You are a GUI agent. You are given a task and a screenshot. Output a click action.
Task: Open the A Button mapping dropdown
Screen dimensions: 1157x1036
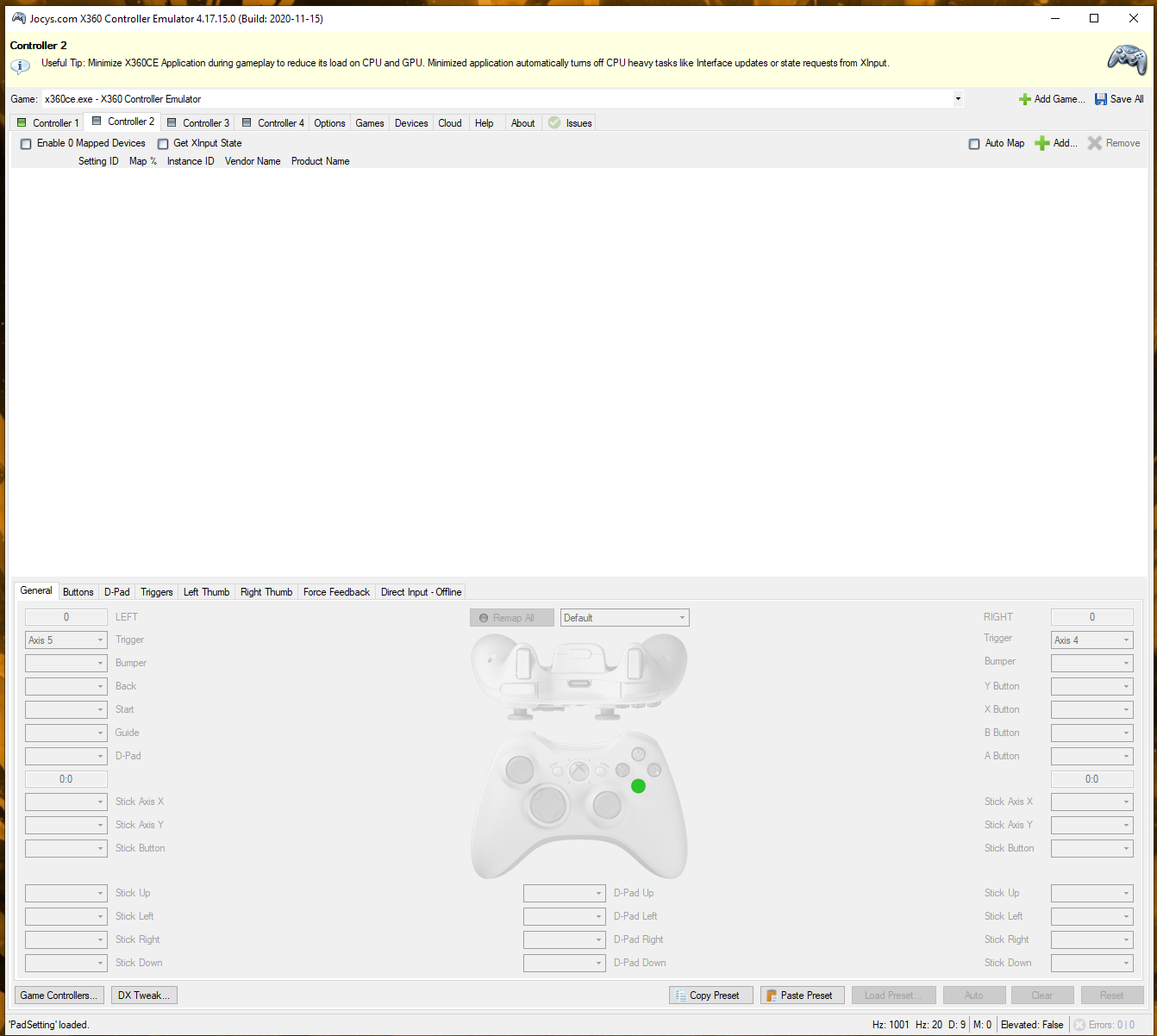[1091, 756]
